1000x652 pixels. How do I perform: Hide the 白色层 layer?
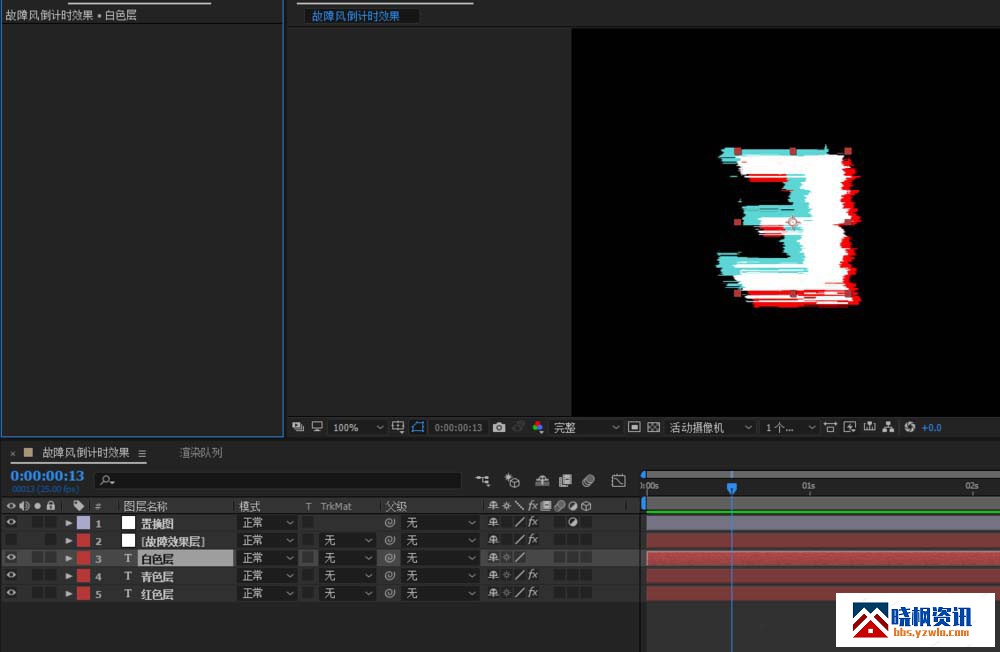(11, 558)
